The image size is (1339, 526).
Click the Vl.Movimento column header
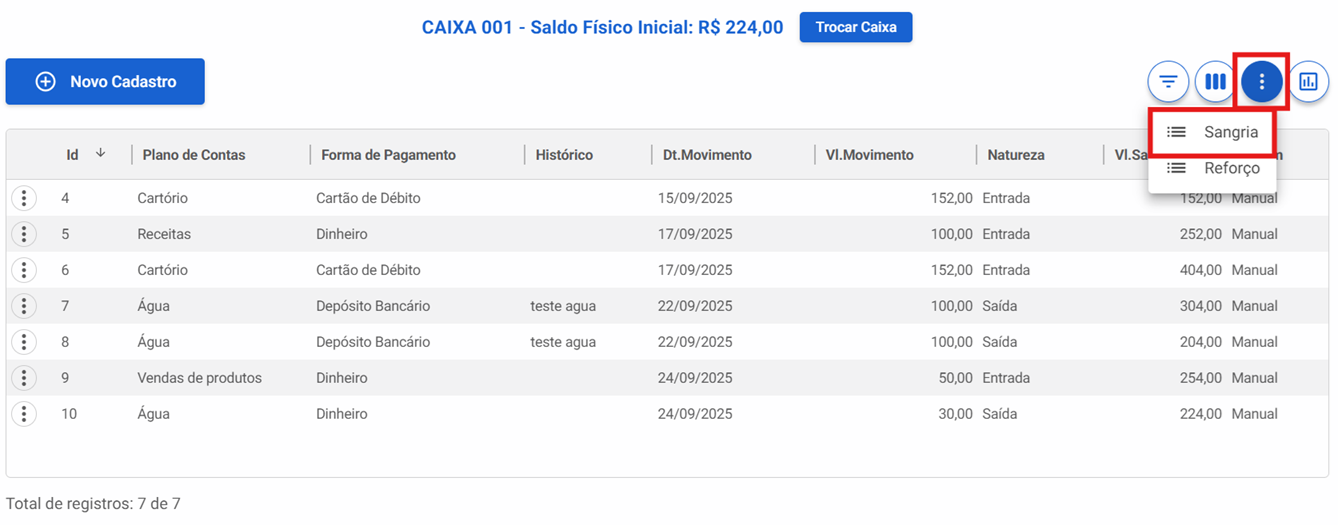(x=869, y=155)
